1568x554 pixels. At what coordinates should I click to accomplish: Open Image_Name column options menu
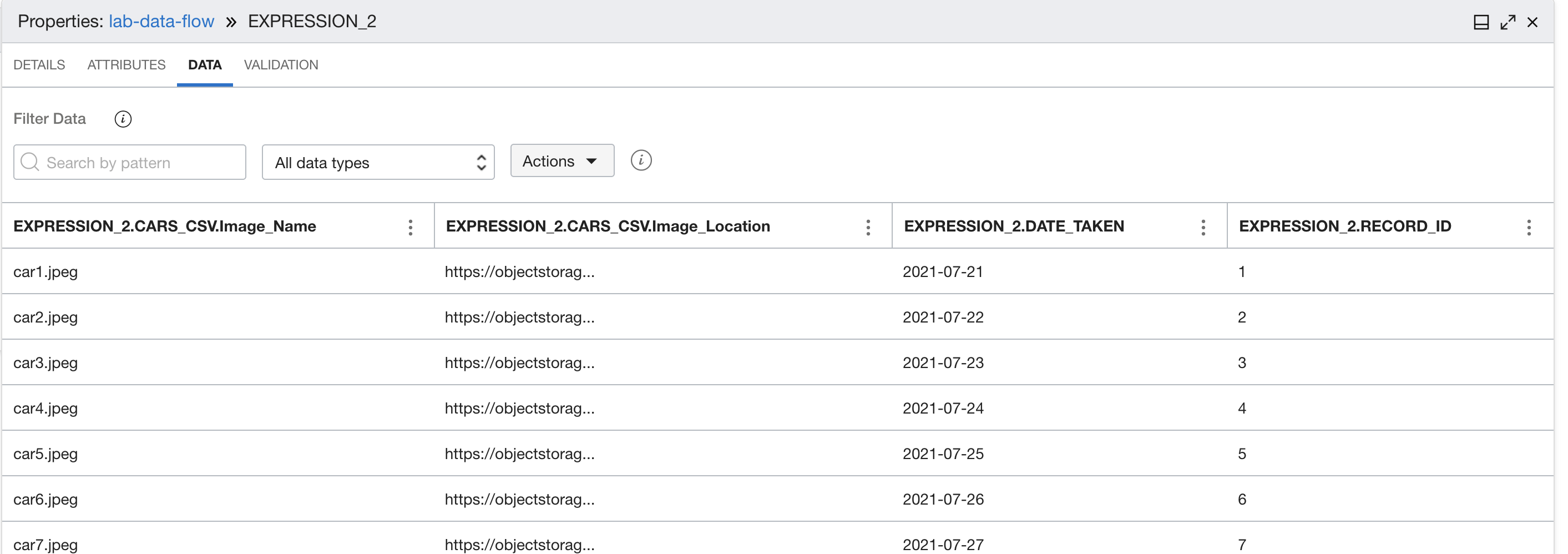[410, 227]
